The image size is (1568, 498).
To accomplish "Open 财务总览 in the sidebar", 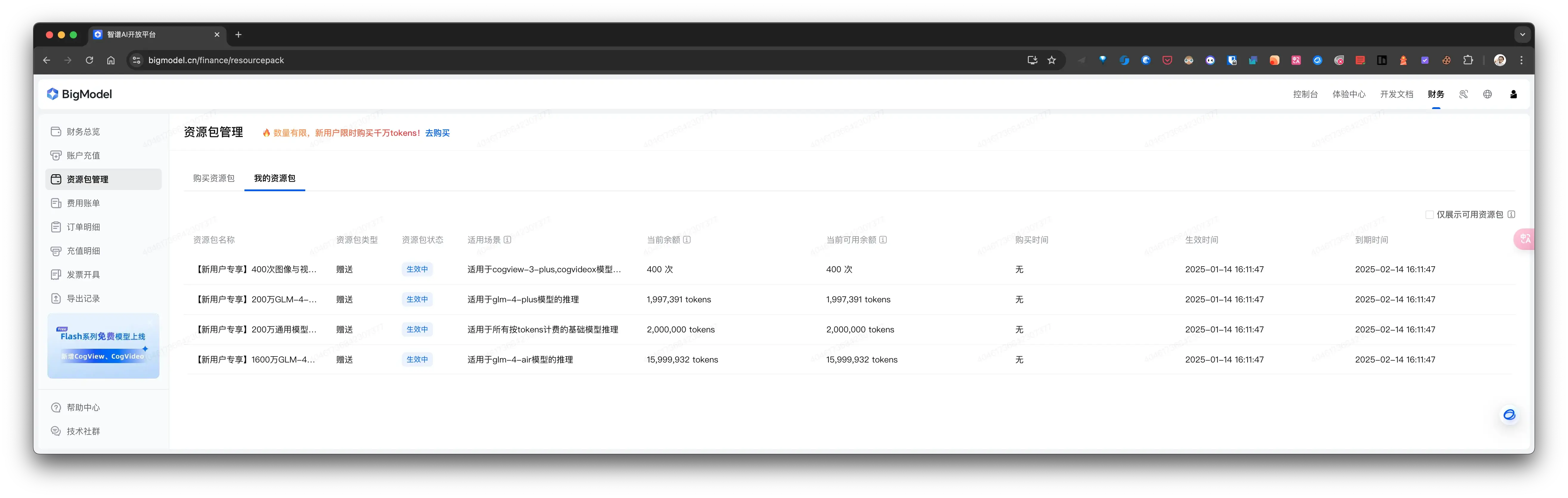I will tap(83, 132).
